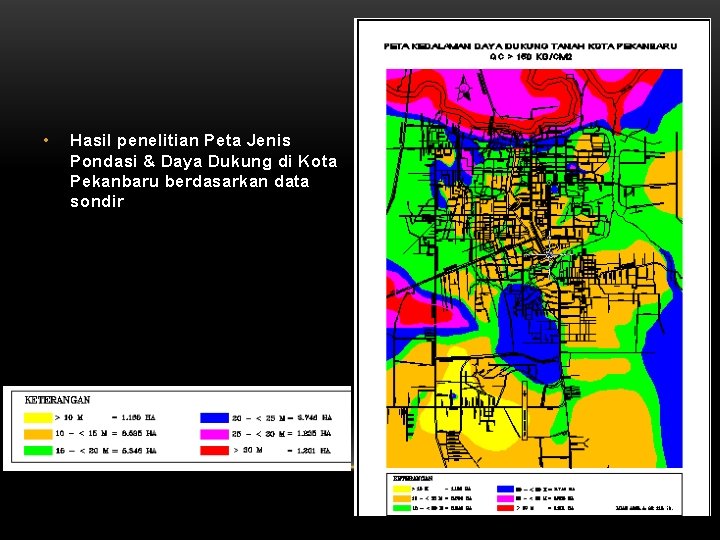Select the 'QC > 150 KG/CM2' subtitle
This screenshot has height=540, width=720.
pyautogui.click(x=530, y=57)
